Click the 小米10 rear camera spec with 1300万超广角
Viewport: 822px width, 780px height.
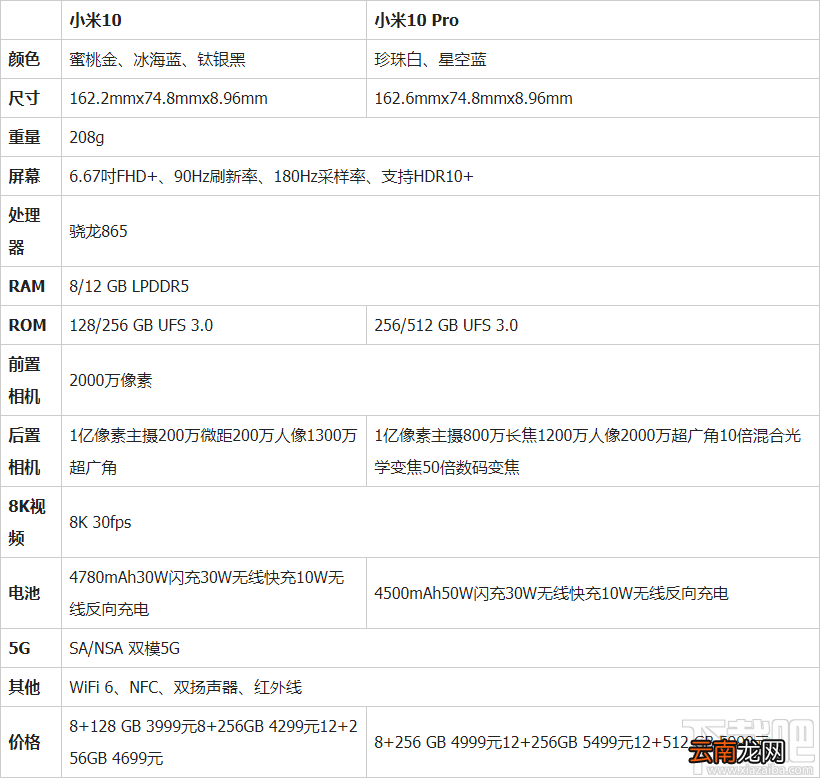click(213, 451)
